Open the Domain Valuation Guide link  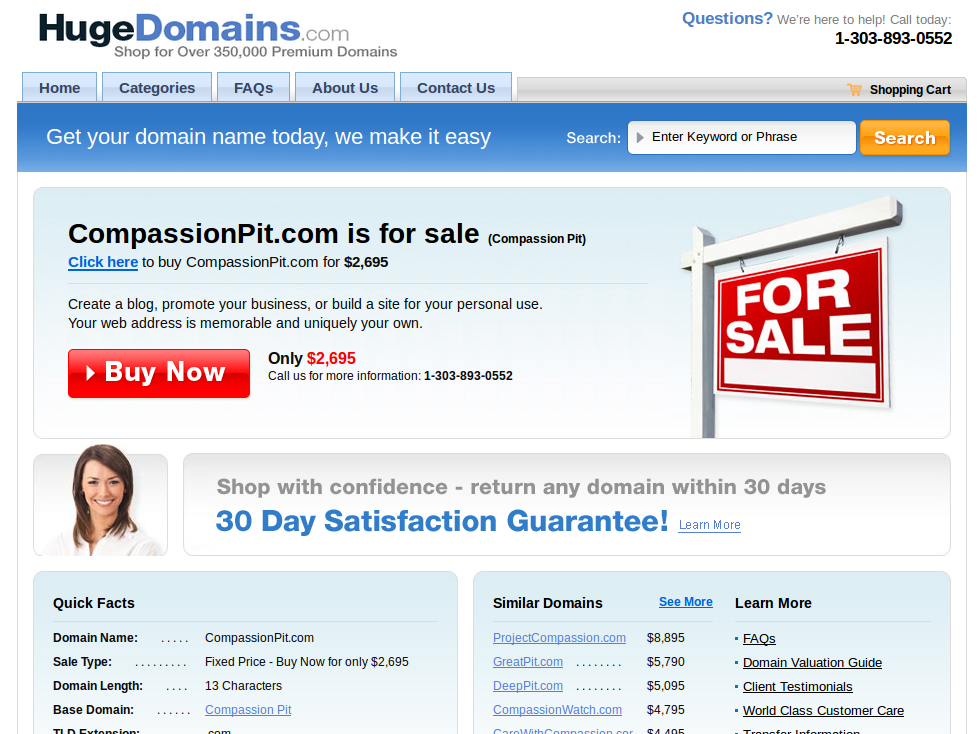pyautogui.click(x=812, y=662)
